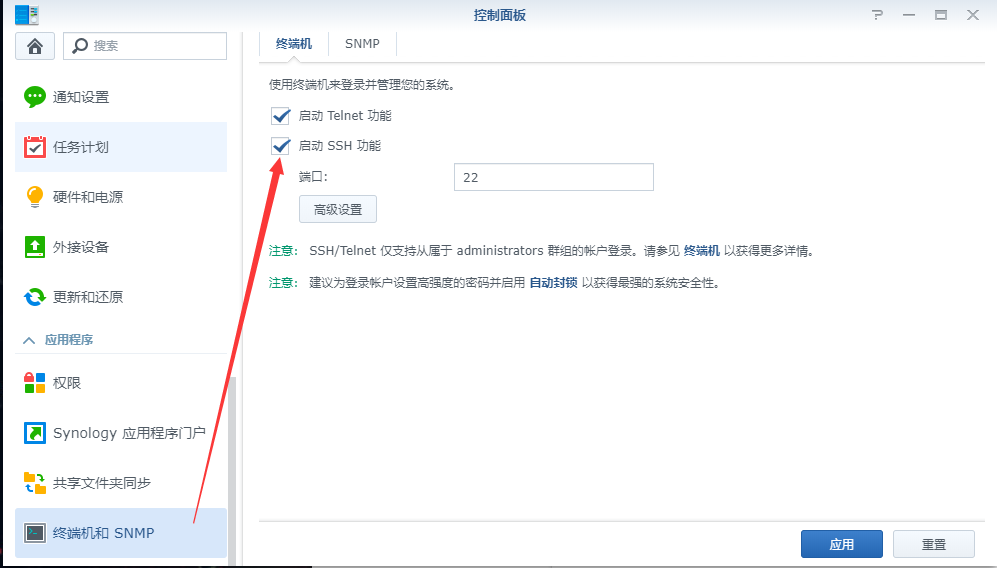
Task: Select Synology 应用程序门户 entry
Action: pos(121,433)
